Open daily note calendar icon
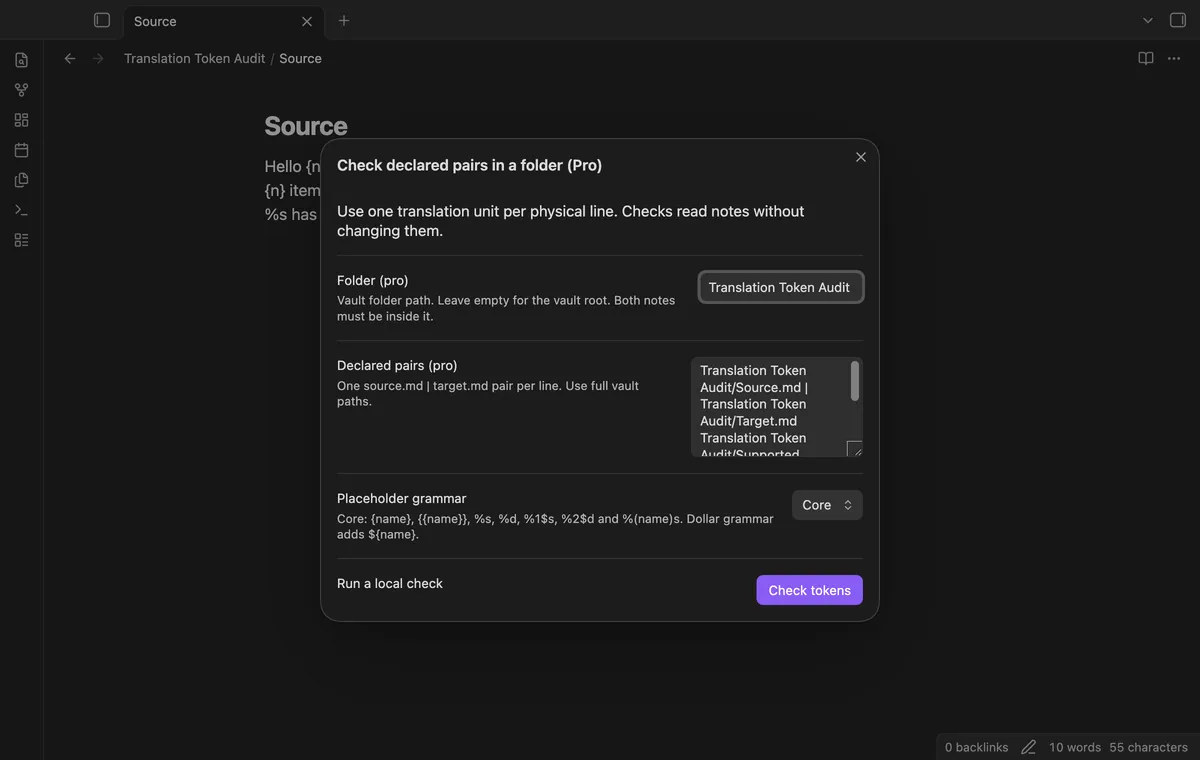The height and width of the screenshot is (760, 1200). (21, 150)
